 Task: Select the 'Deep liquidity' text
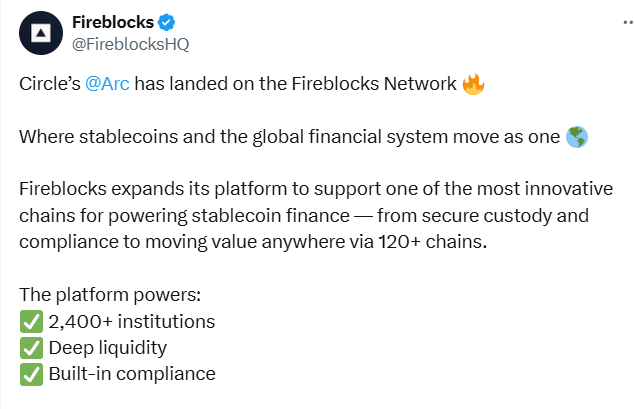108,348
